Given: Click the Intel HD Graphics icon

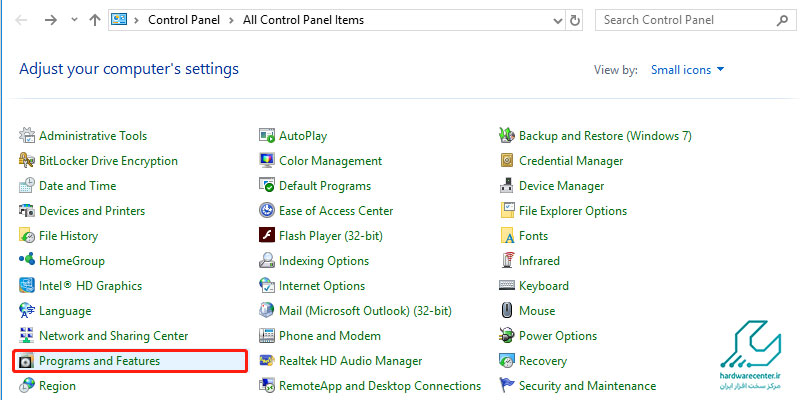Looking at the screenshot, I should click(x=27, y=286).
